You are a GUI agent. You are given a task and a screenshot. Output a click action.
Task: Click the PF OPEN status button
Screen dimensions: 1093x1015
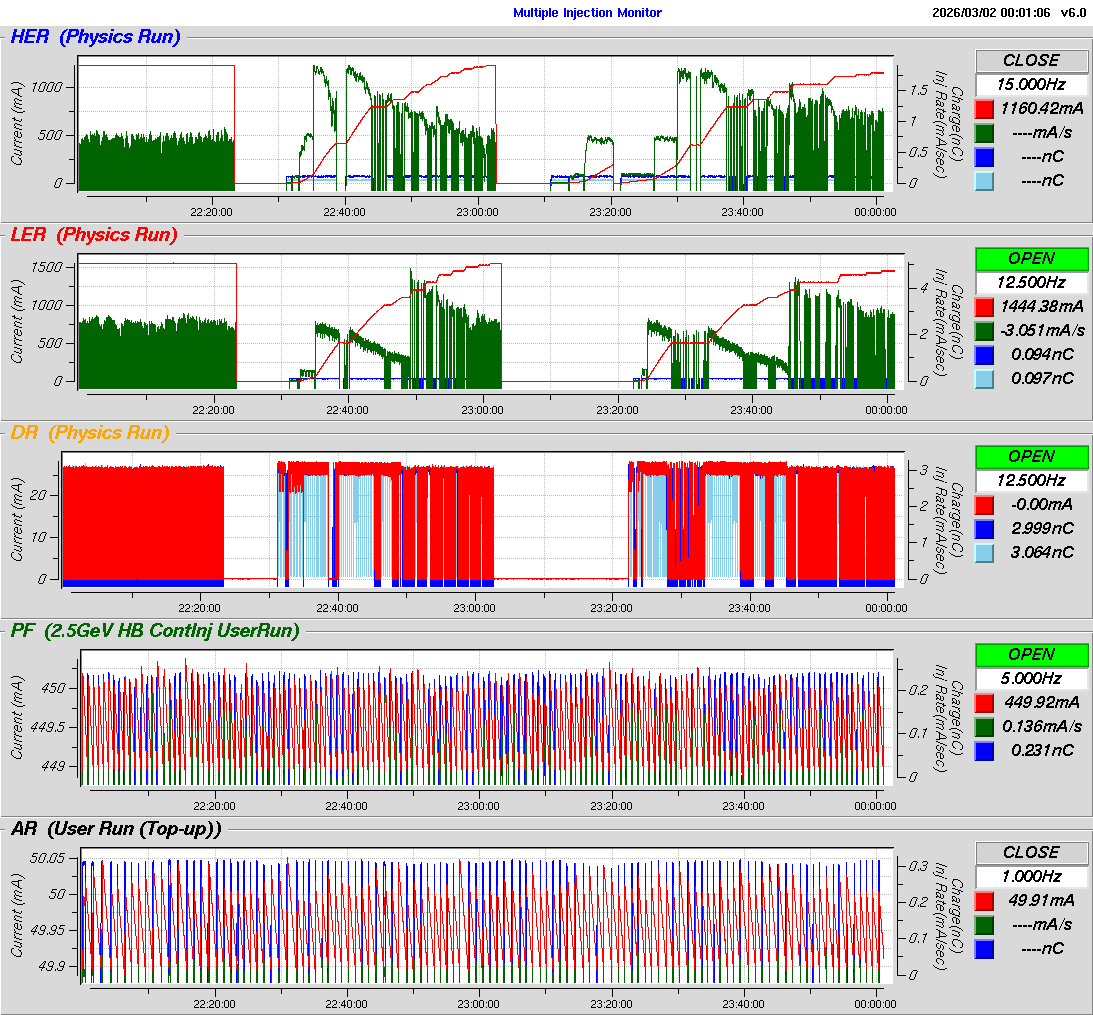coord(1031,654)
